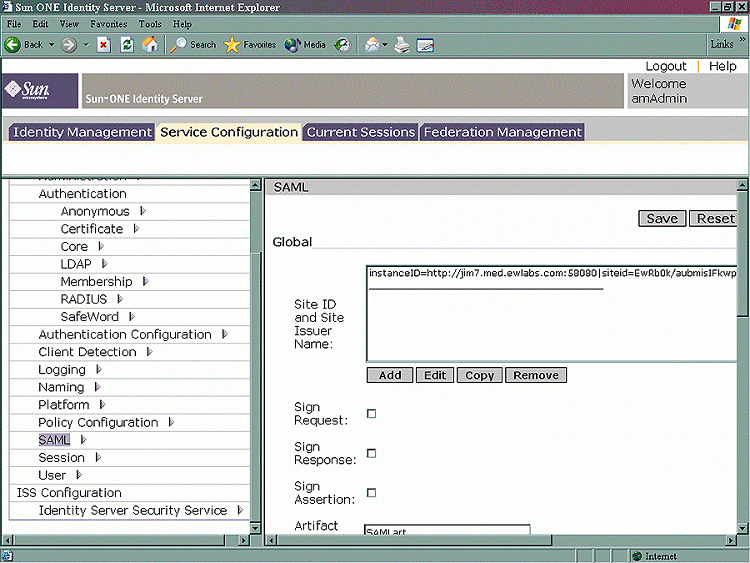
Task: Expand the SafeWord arrow
Action: 132,316
